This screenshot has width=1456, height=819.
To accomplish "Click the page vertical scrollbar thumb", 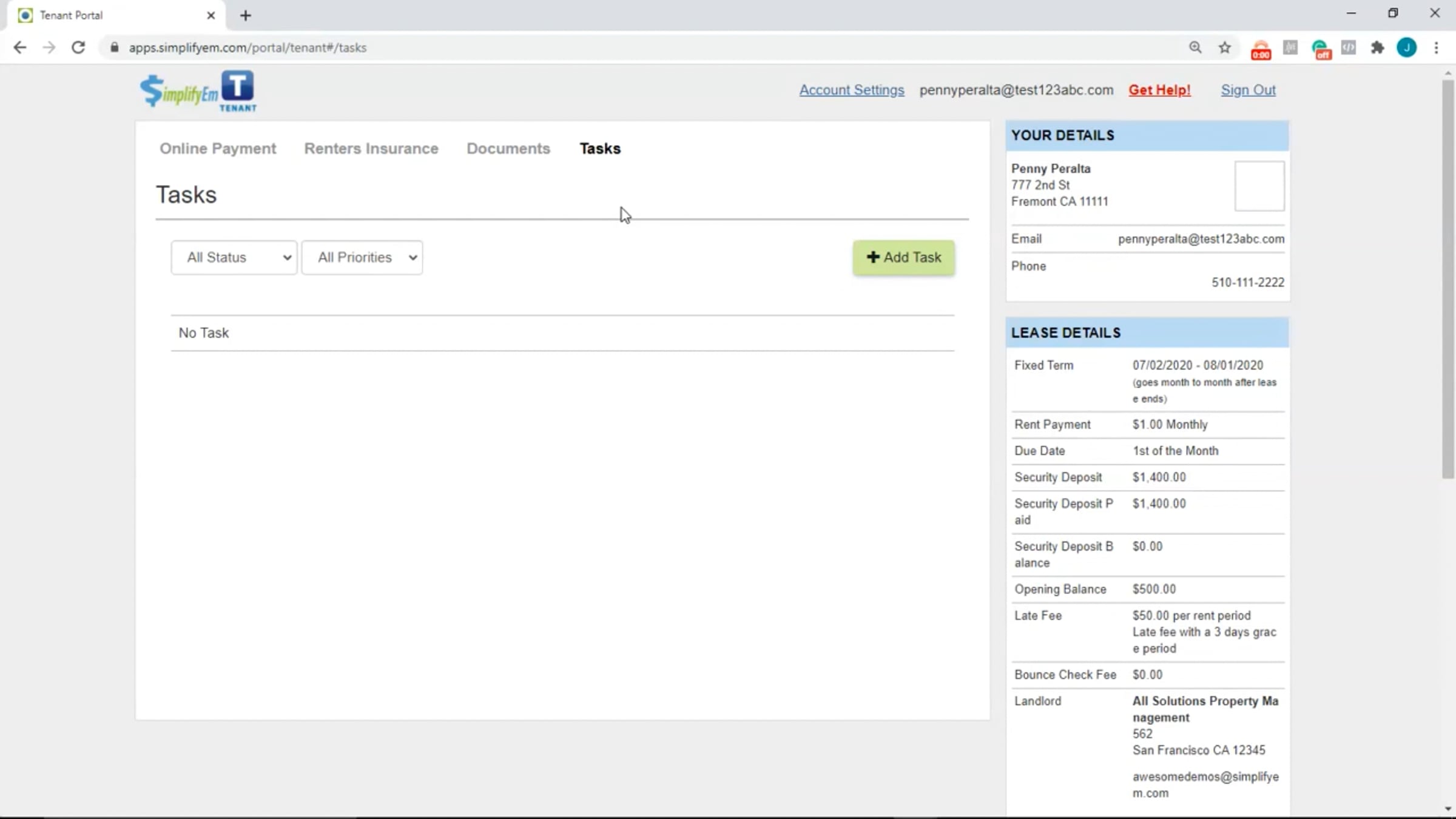I will (1448, 279).
